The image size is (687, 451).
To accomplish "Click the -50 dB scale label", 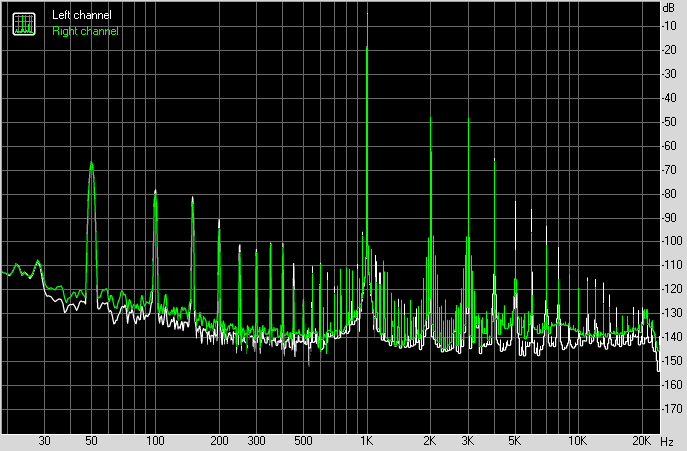I will [x=670, y=122].
